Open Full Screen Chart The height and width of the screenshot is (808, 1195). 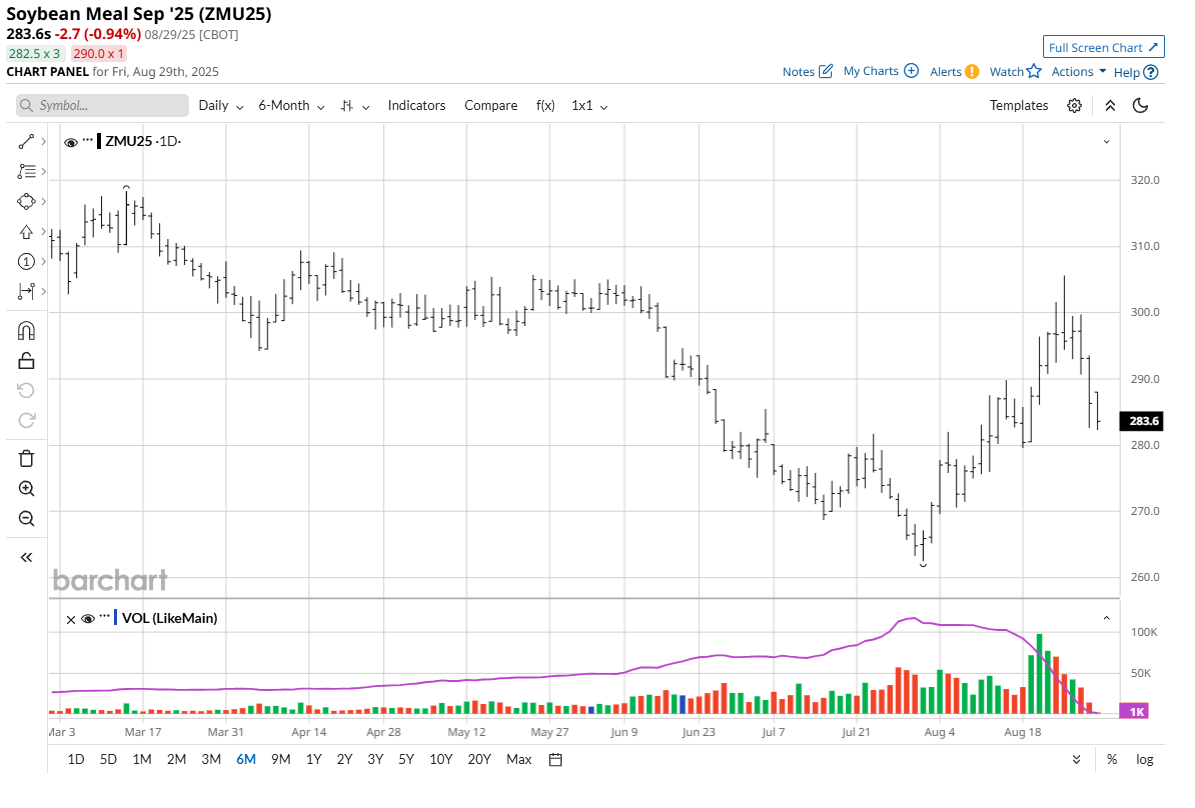[x=1103, y=47]
